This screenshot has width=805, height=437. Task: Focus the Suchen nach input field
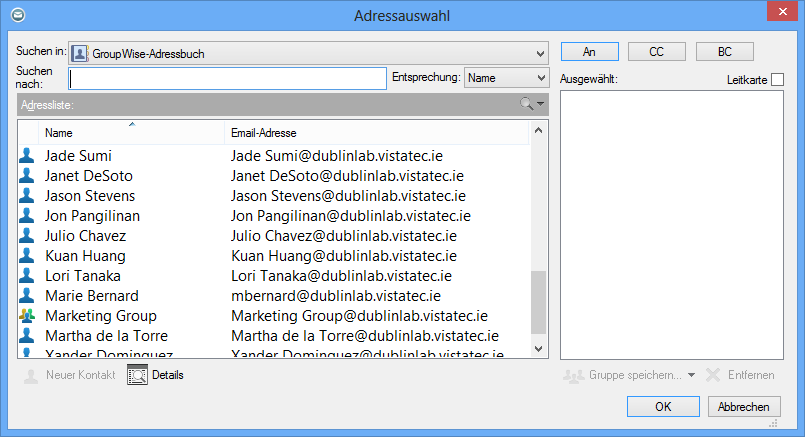point(227,79)
